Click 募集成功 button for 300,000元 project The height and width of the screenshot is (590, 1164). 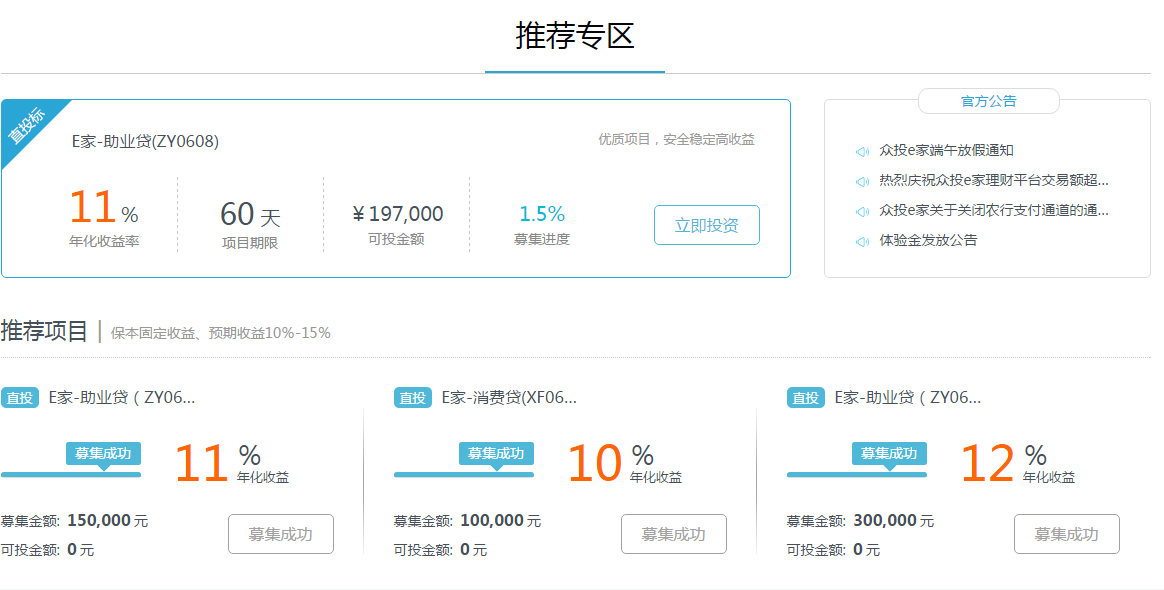tap(1067, 534)
